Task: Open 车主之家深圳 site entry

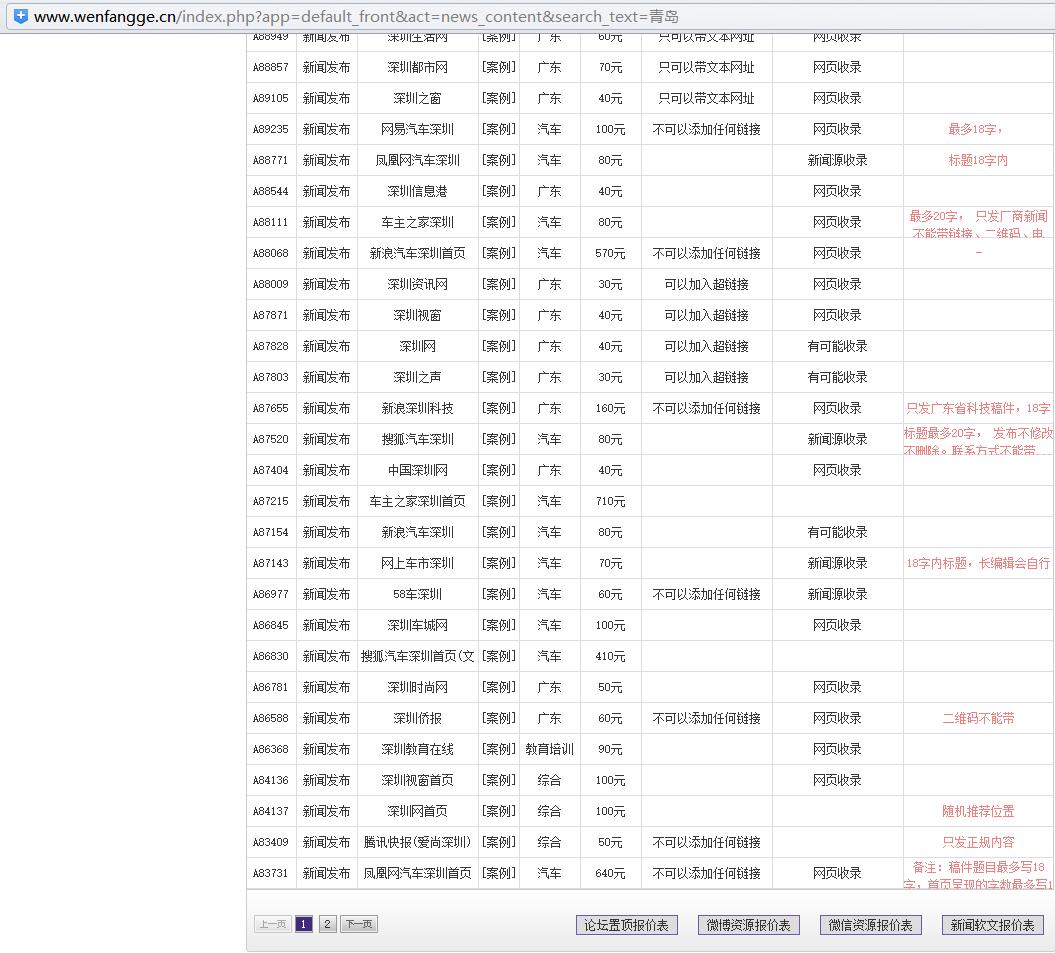Action: [417, 222]
